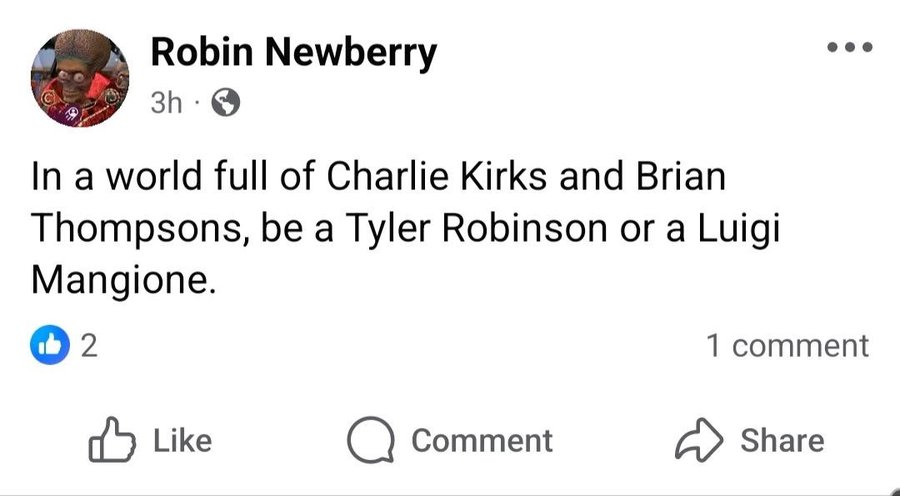Open the 1 comment link
The height and width of the screenshot is (496, 900).
click(788, 346)
